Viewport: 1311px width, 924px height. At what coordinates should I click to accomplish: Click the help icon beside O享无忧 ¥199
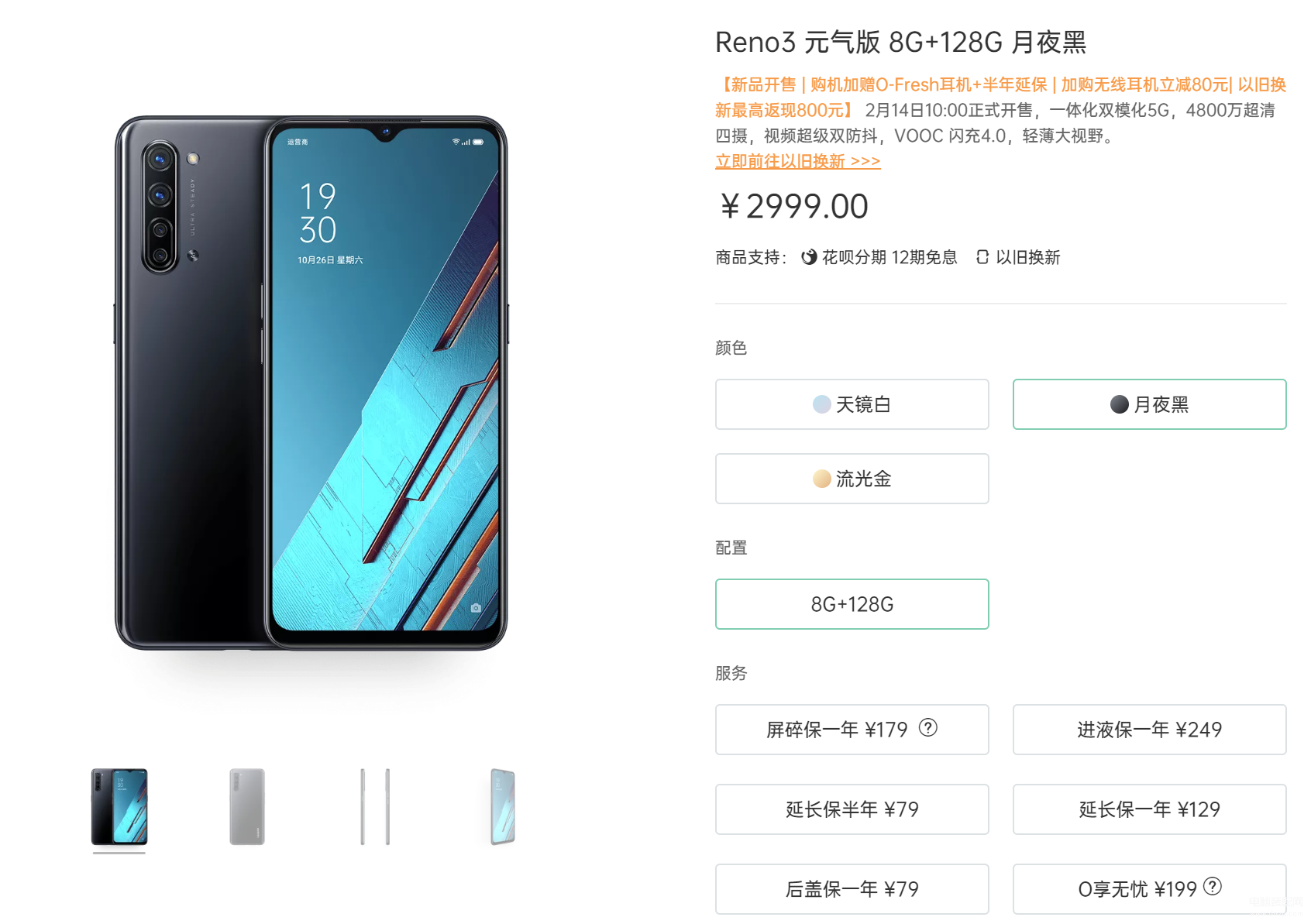1213,886
